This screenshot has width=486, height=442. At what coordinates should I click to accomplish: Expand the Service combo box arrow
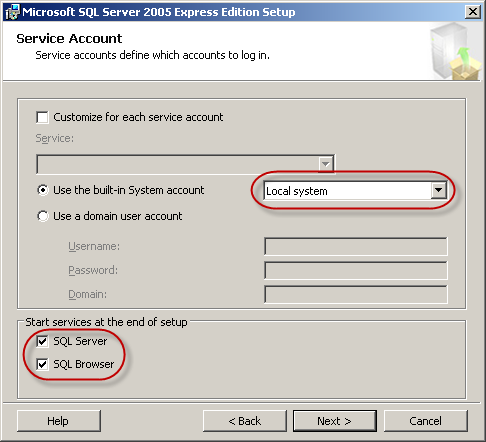pos(326,164)
